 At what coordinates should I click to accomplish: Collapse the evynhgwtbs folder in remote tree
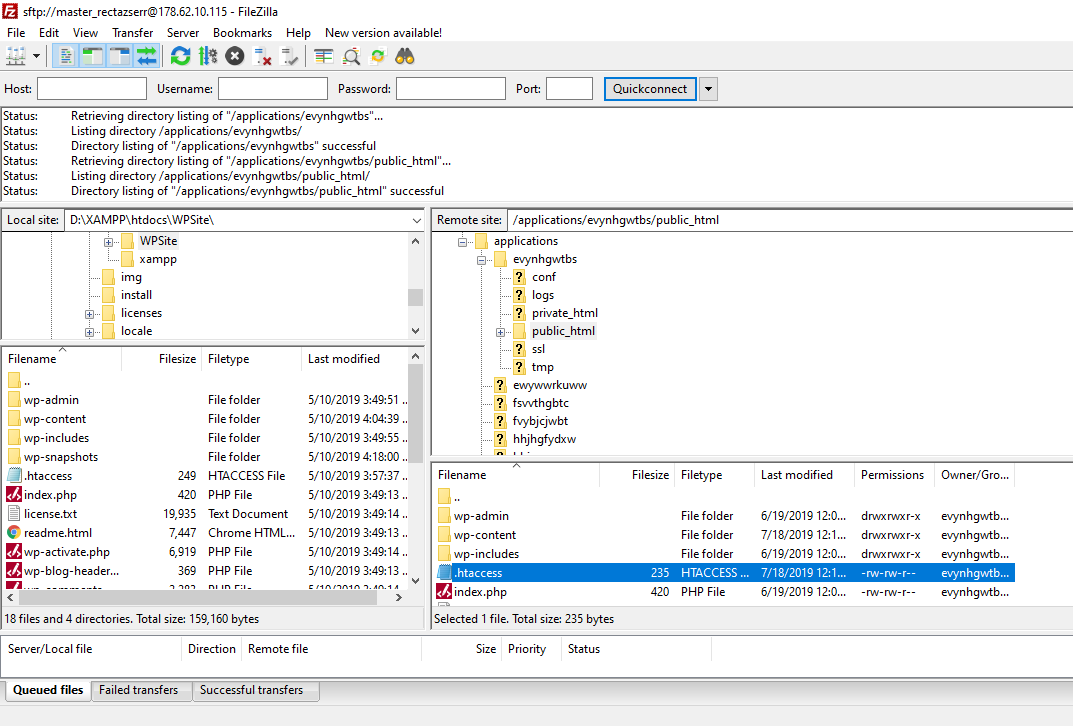click(x=482, y=260)
